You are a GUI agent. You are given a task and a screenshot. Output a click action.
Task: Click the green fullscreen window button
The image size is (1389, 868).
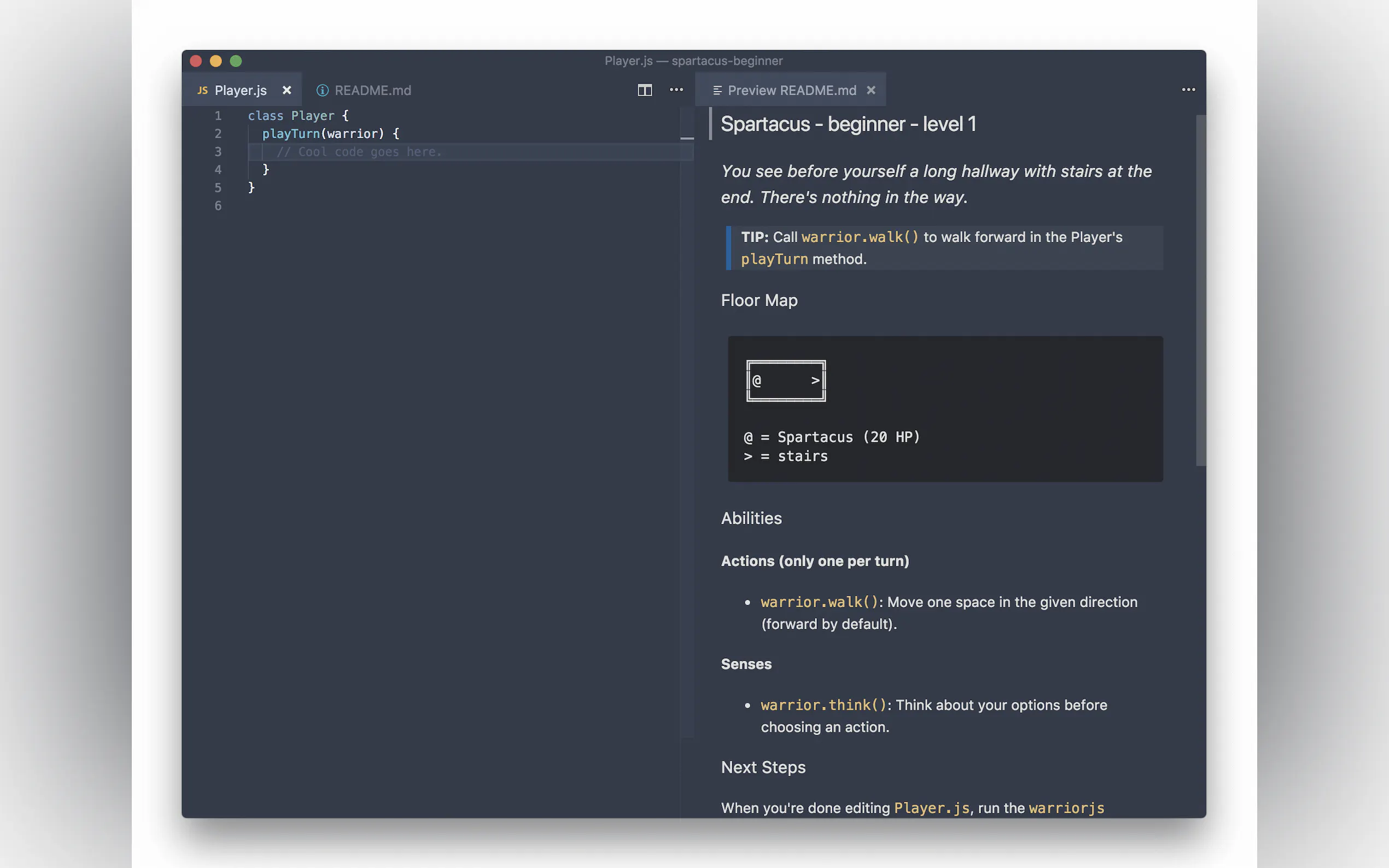(x=236, y=61)
